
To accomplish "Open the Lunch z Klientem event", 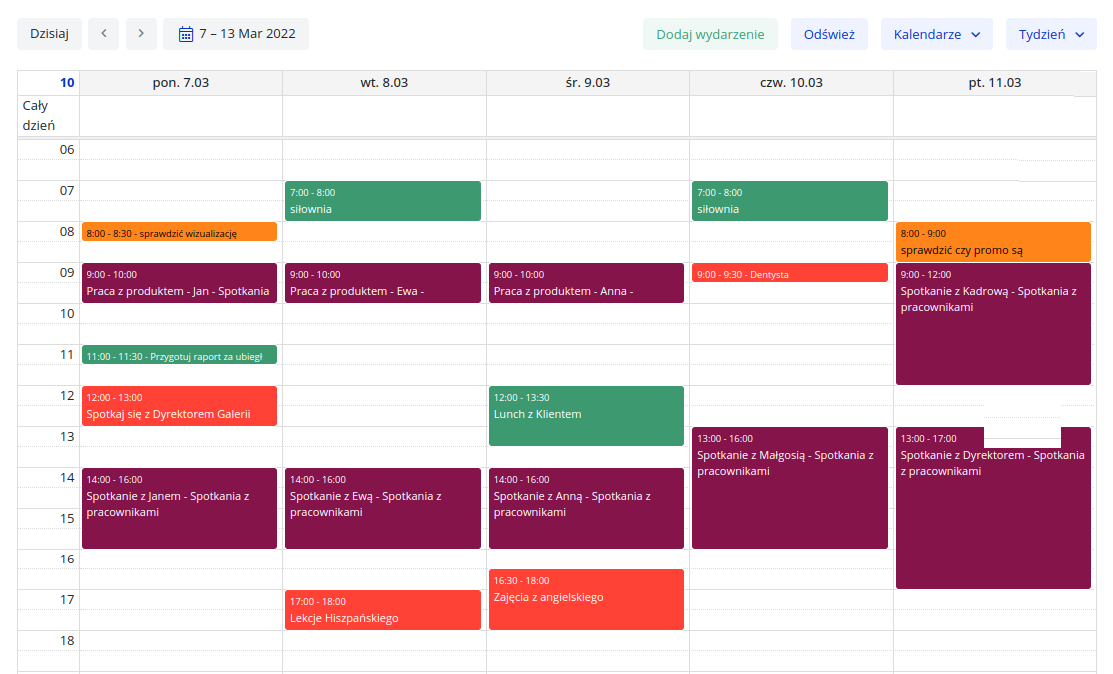I will coord(586,415).
